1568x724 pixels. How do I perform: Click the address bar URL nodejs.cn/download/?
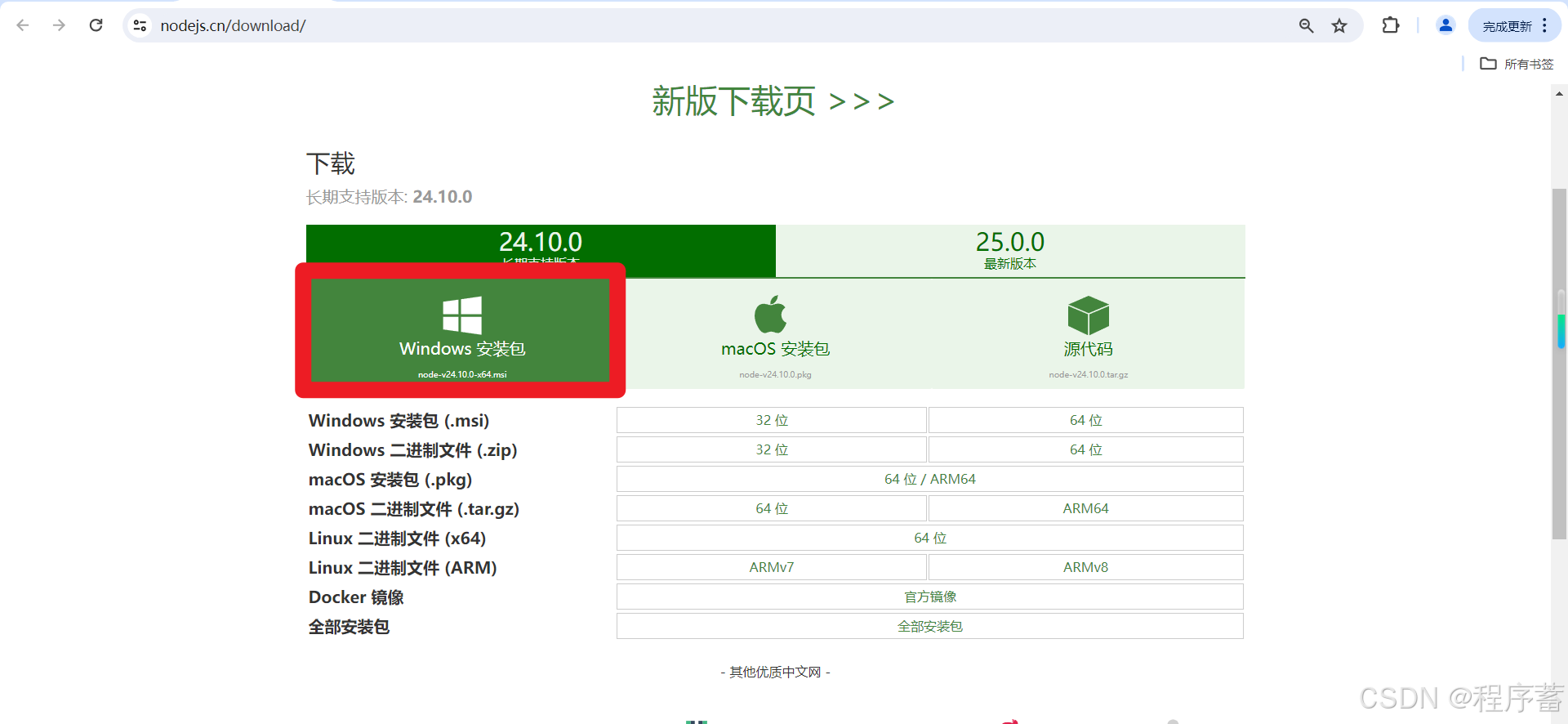(233, 25)
